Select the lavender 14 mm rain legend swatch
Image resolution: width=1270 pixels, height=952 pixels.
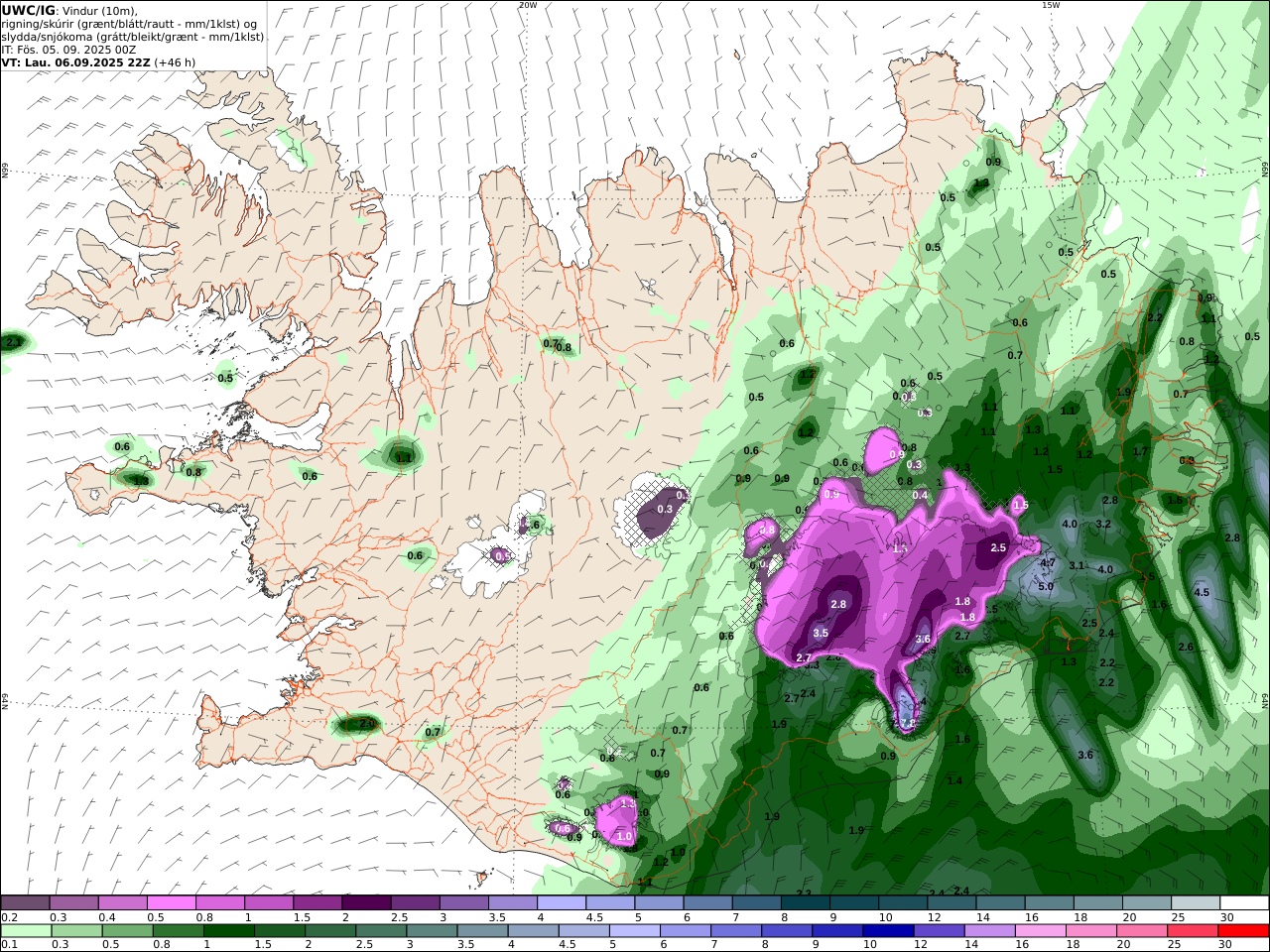point(989,931)
